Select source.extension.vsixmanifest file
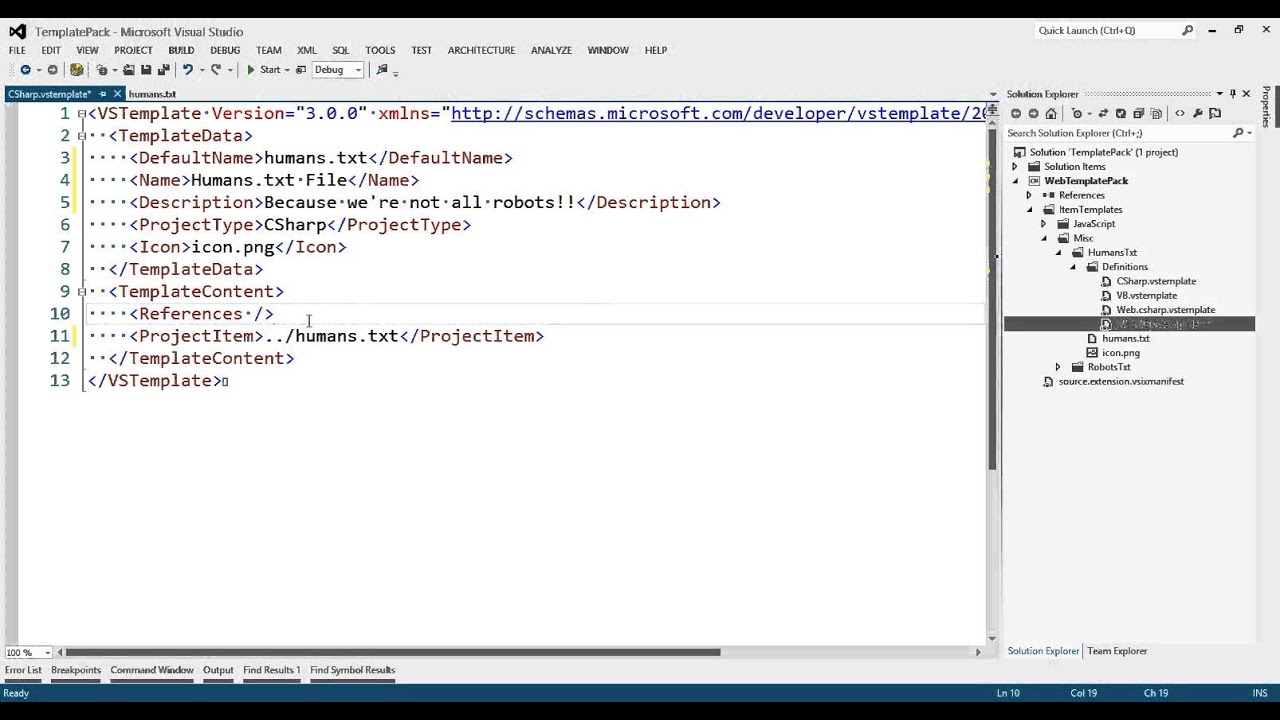 coord(1121,382)
